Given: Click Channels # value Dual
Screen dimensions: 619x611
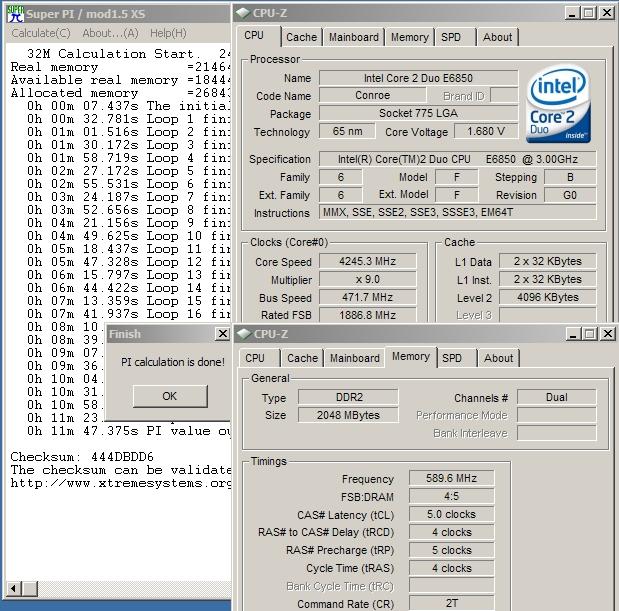Looking at the screenshot, I should 557,397.
